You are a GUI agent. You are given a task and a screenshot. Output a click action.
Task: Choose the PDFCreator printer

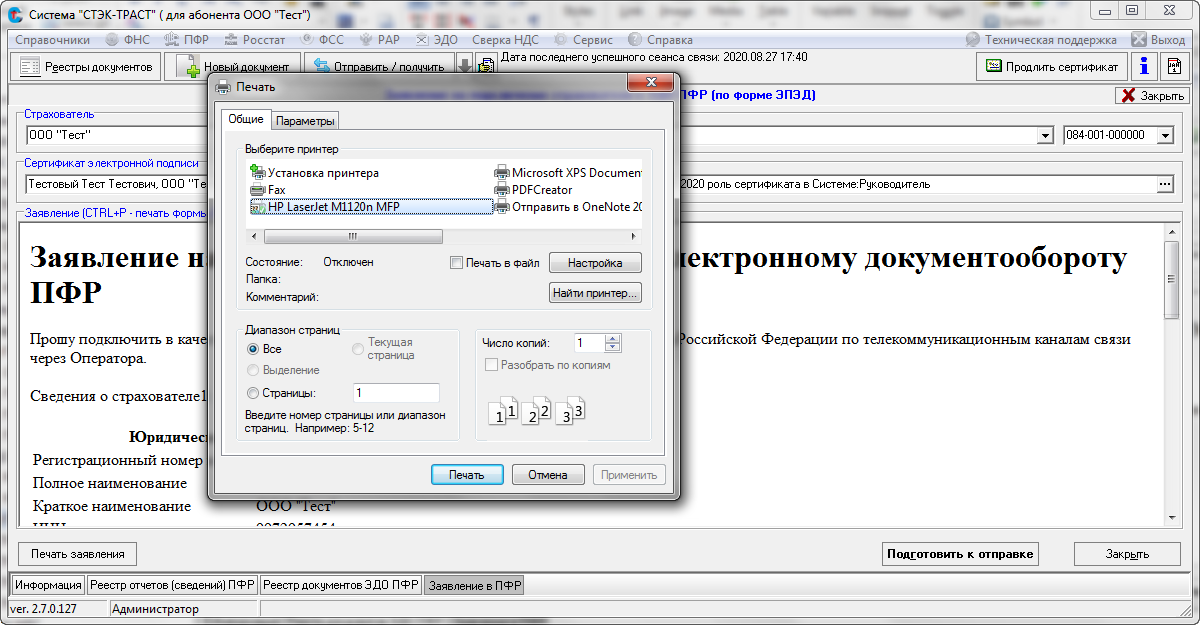[x=533, y=189]
